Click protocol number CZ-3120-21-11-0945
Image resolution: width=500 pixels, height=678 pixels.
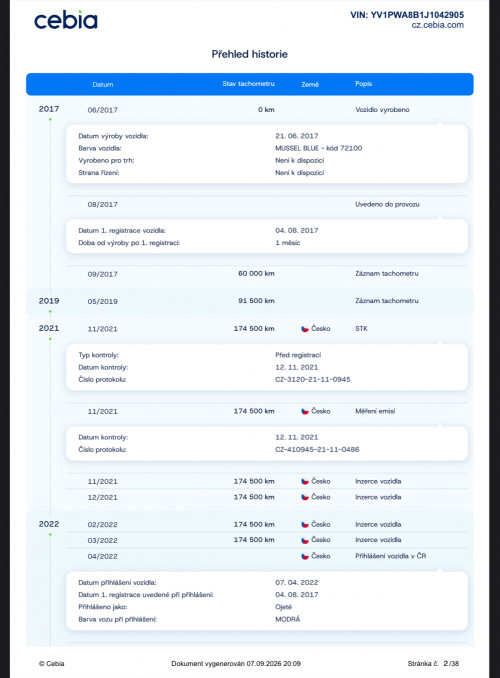pos(313,379)
